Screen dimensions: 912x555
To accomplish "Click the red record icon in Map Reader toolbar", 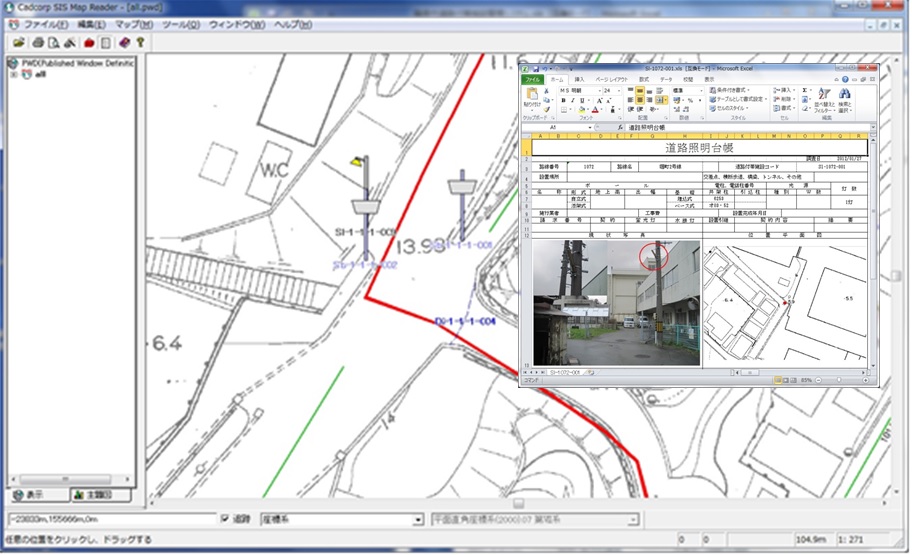I will 89,42.
